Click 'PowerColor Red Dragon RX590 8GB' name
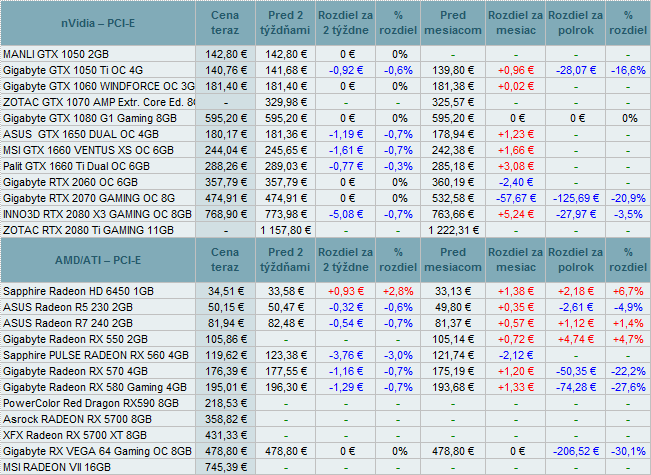This screenshot has width=651, height=475. tap(91, 404)
